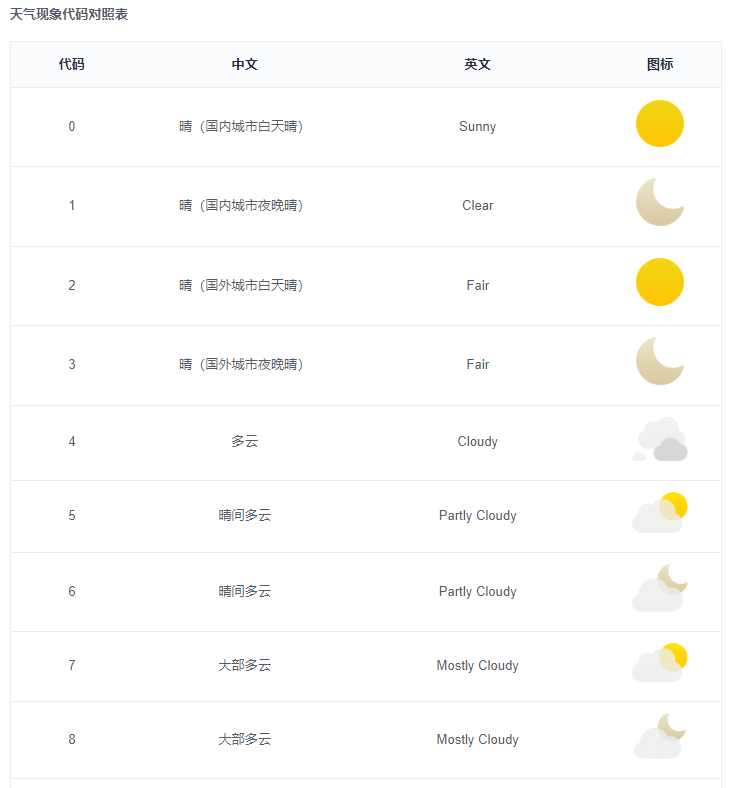Click the "Clear" English name cell
Viewport: 735px width, 788px height.
[x=477, y=206]
